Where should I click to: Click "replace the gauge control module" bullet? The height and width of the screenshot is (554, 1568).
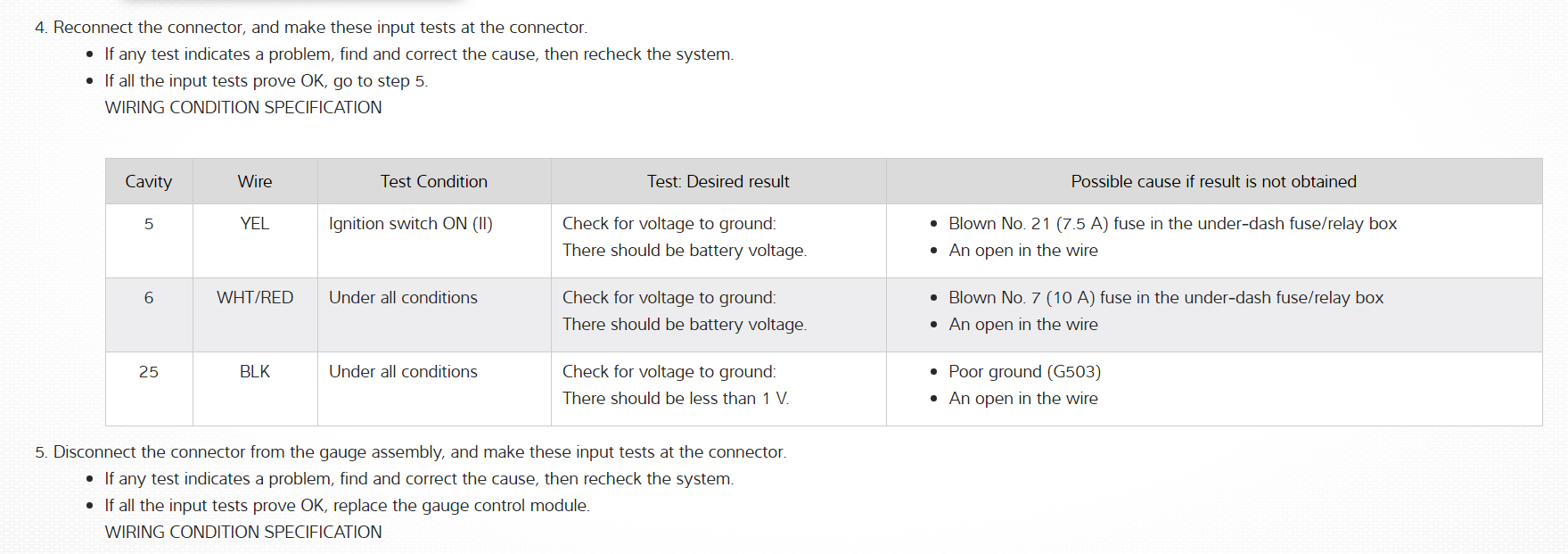(347, 506)
